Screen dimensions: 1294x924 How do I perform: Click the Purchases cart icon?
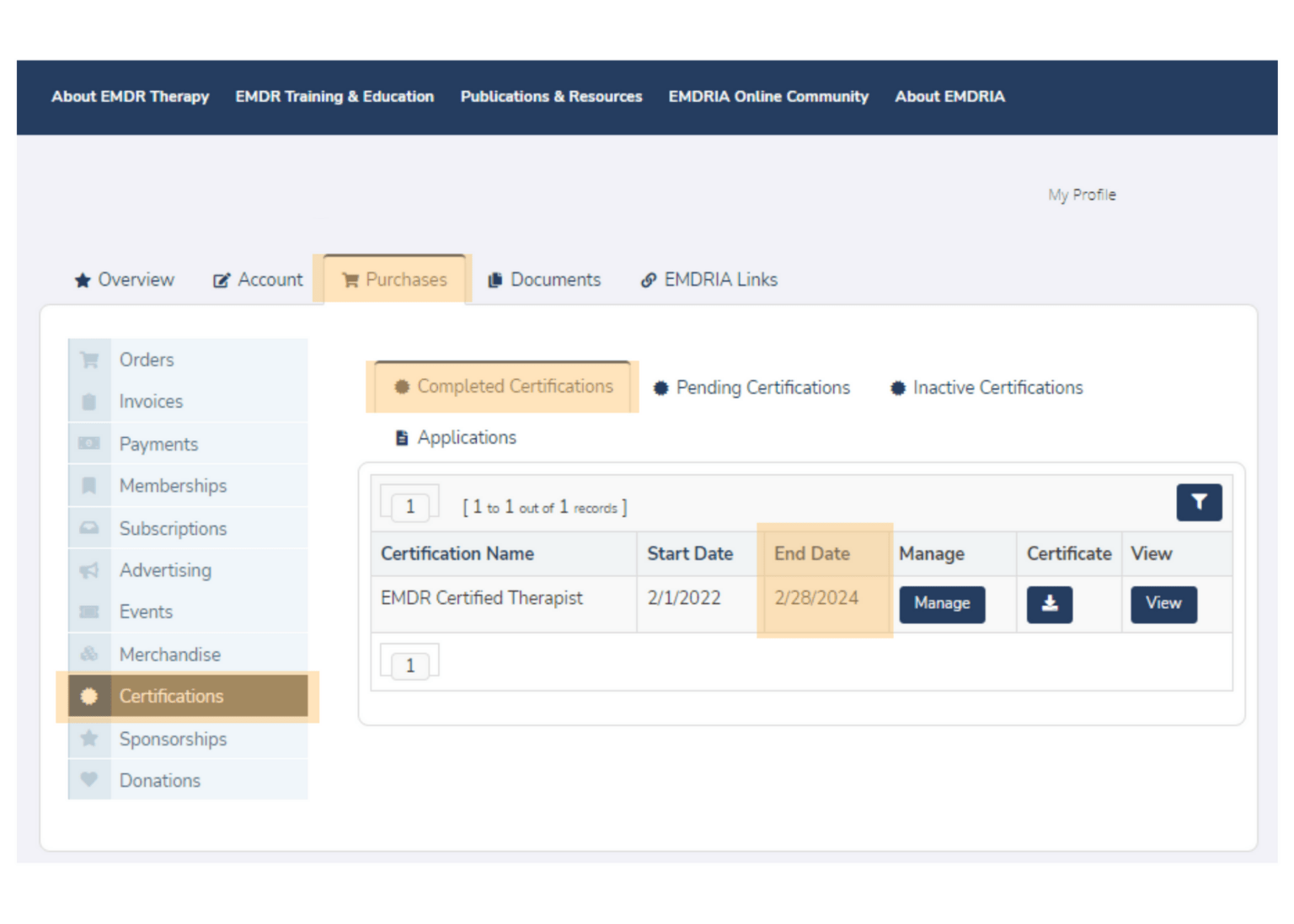pyautogui.click(x=351, y=280)
